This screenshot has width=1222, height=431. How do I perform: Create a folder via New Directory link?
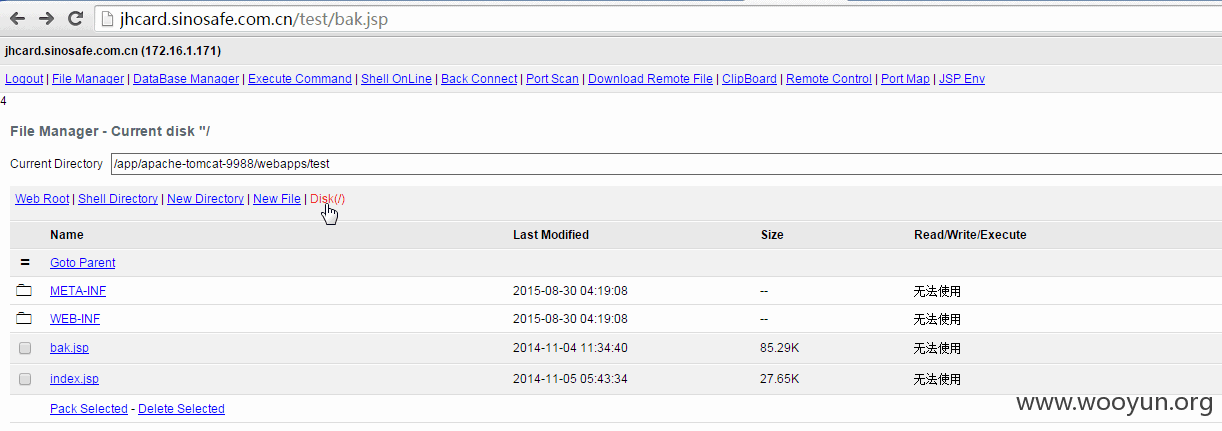205,199
